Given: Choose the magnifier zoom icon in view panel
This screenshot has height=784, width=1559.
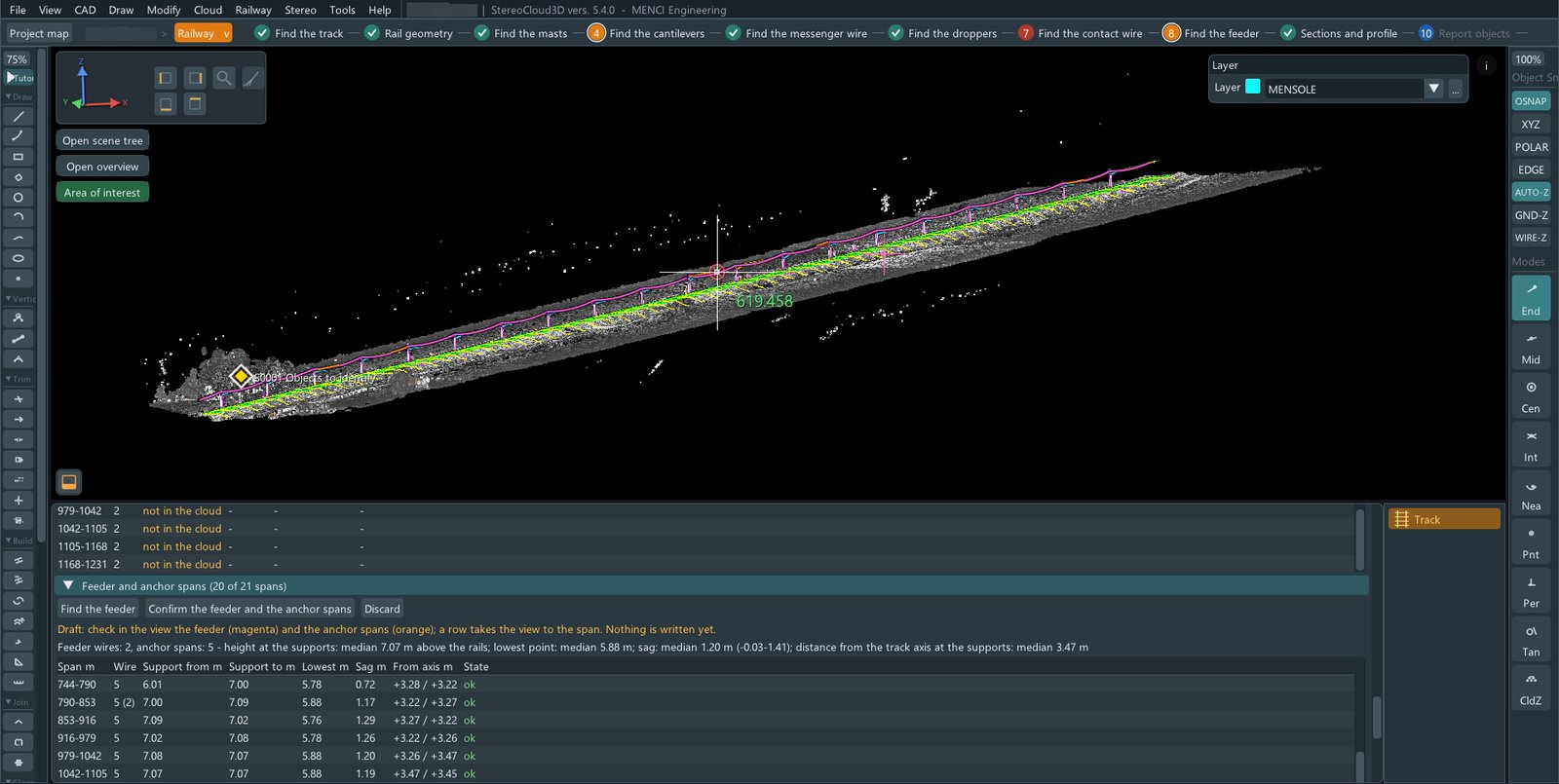Looking at the screenshot, I should click(224, 78).
